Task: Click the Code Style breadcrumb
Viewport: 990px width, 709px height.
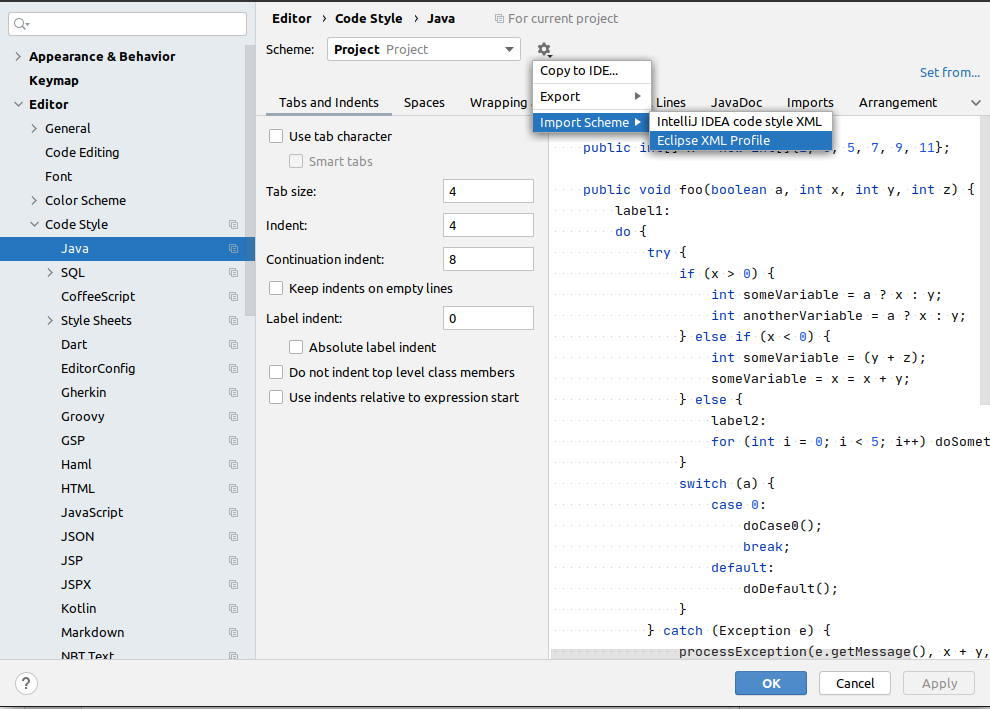Action: [x=369, y=19]
